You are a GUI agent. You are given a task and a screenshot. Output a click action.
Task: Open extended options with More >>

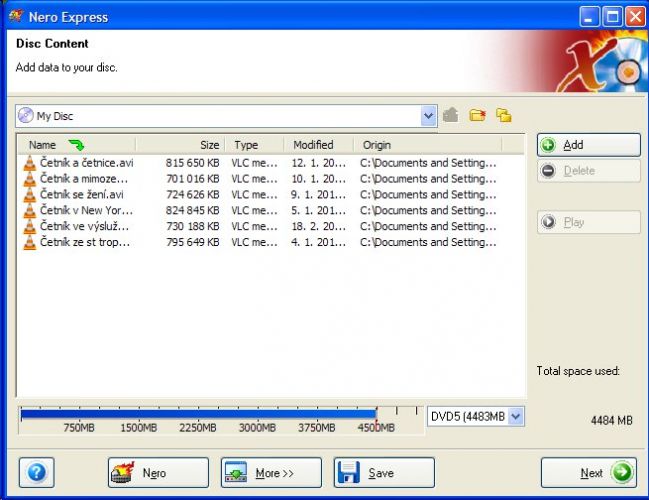271,472
